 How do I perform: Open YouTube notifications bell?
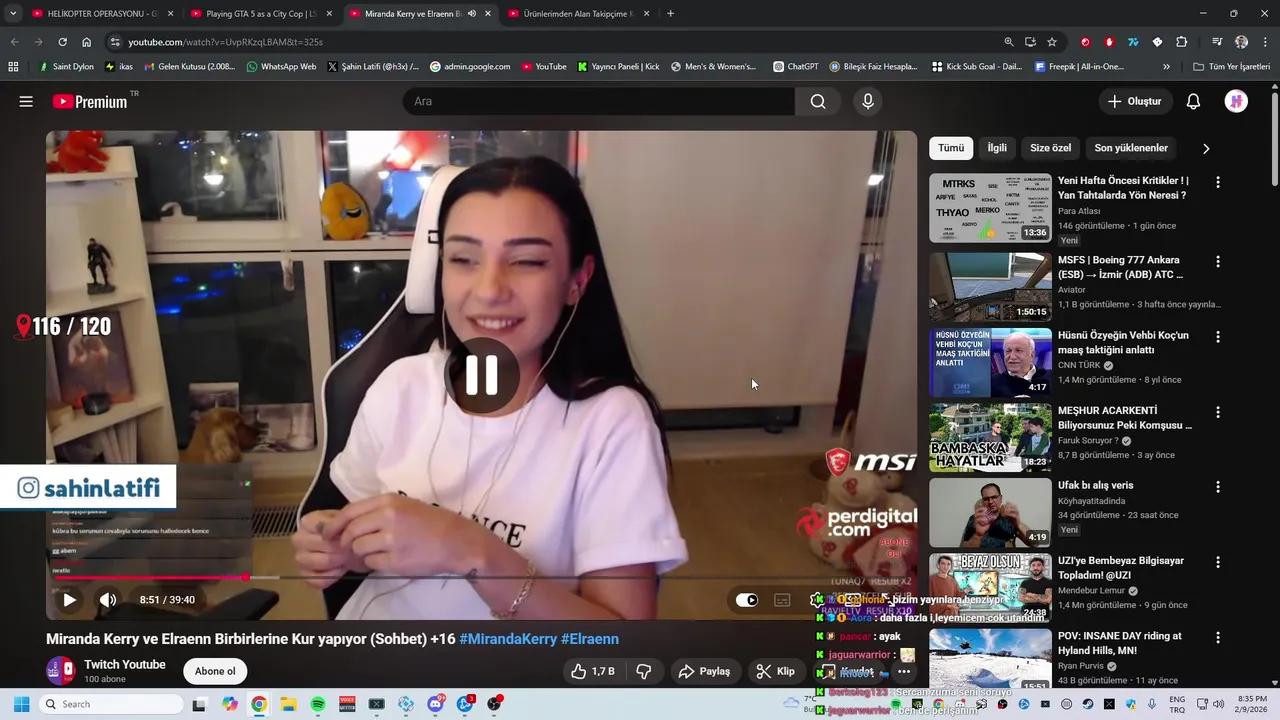(1193, 101)
